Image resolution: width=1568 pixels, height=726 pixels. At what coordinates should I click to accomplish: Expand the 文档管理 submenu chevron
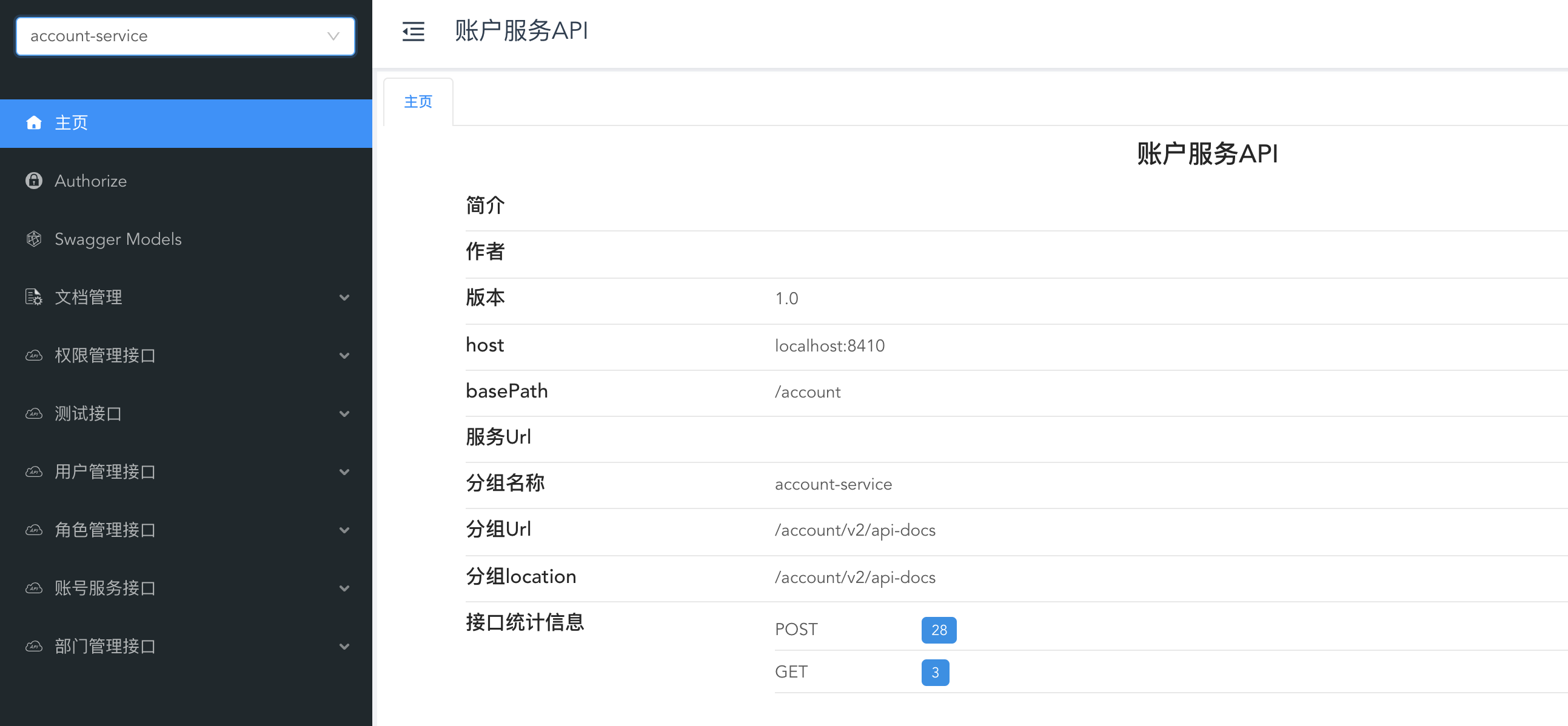(x=344, y=298)
